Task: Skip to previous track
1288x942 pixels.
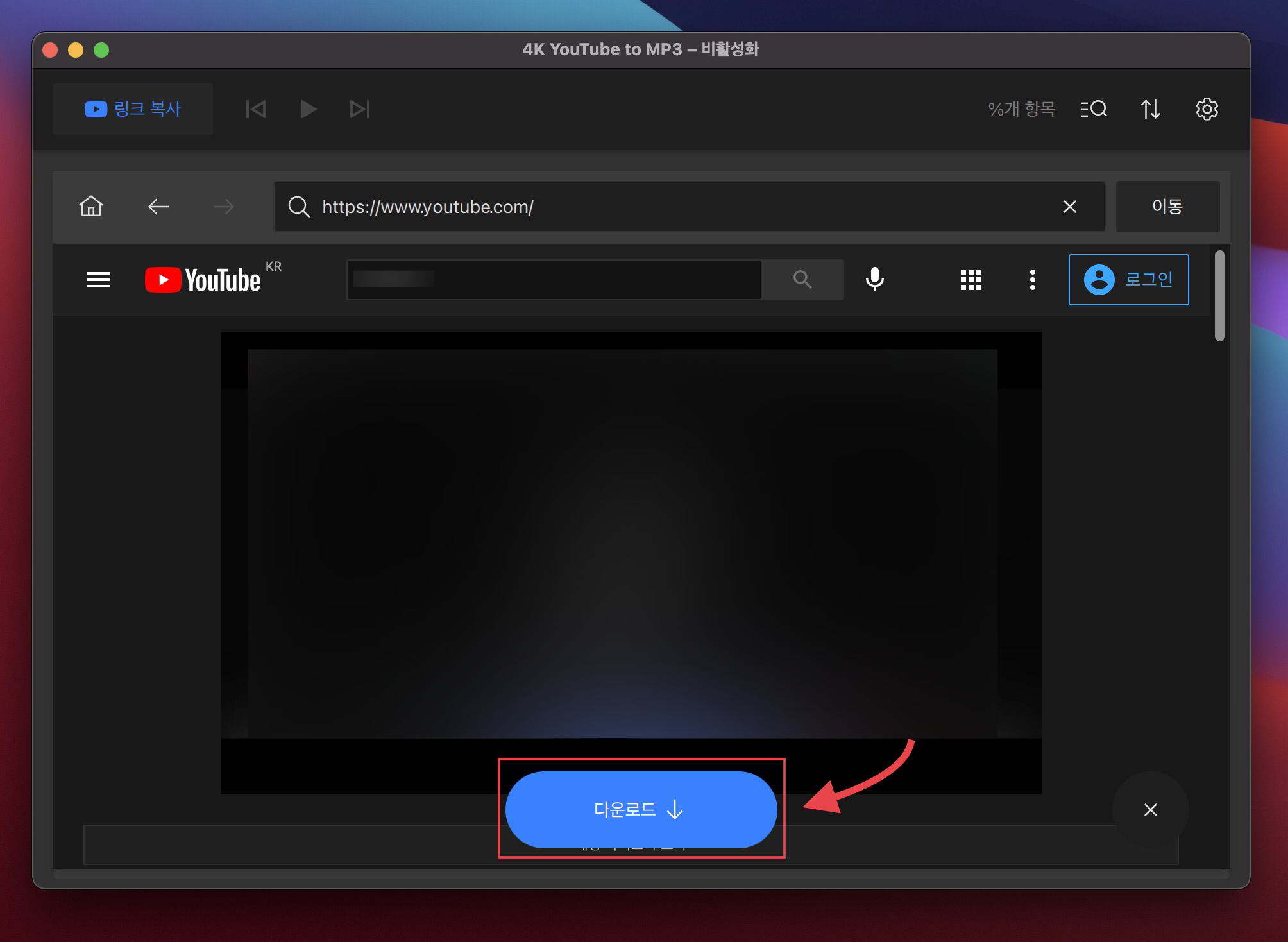Action: (256, 109)
